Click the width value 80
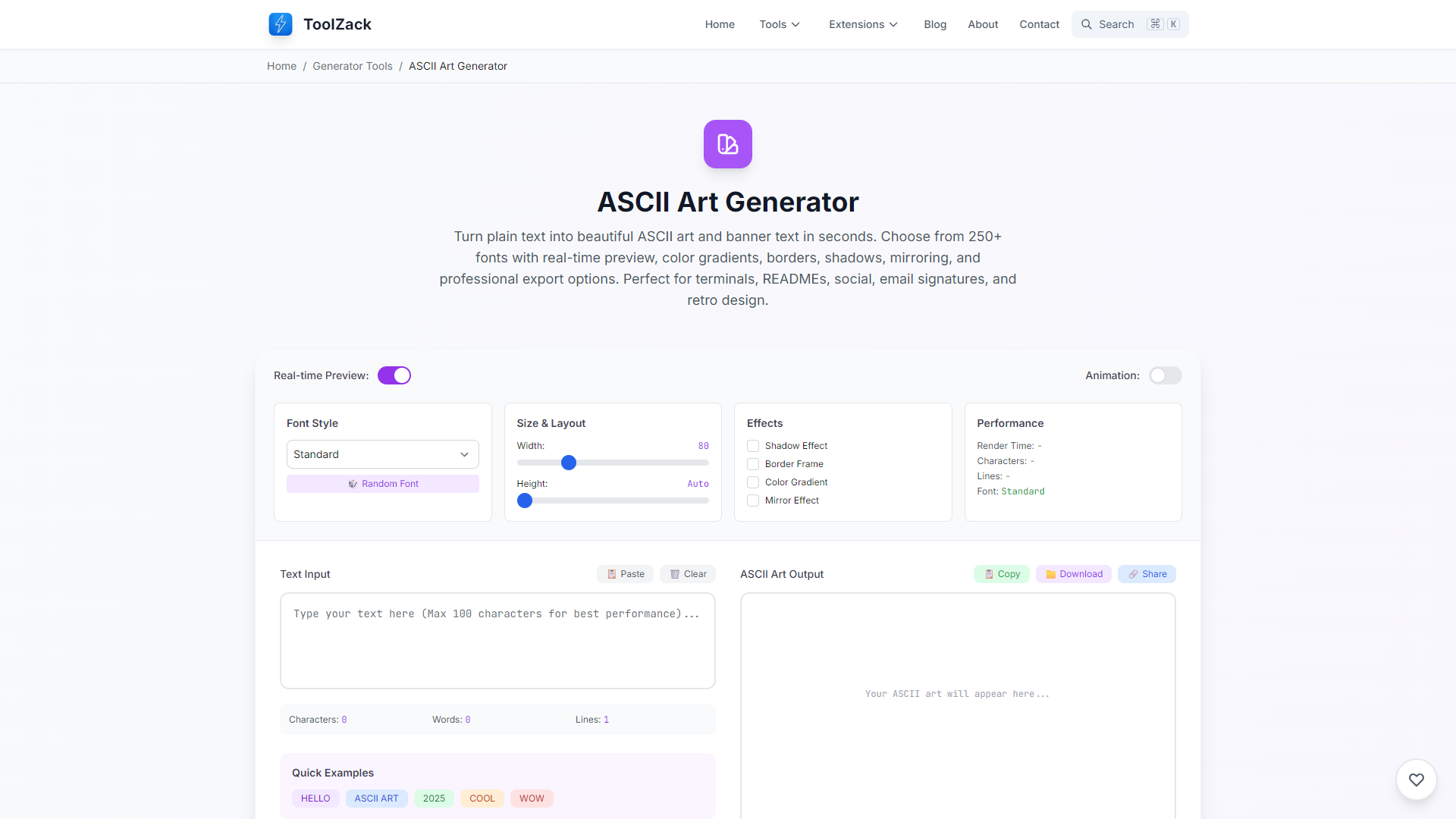This screenshot has height=819, width=1456. 704,446
